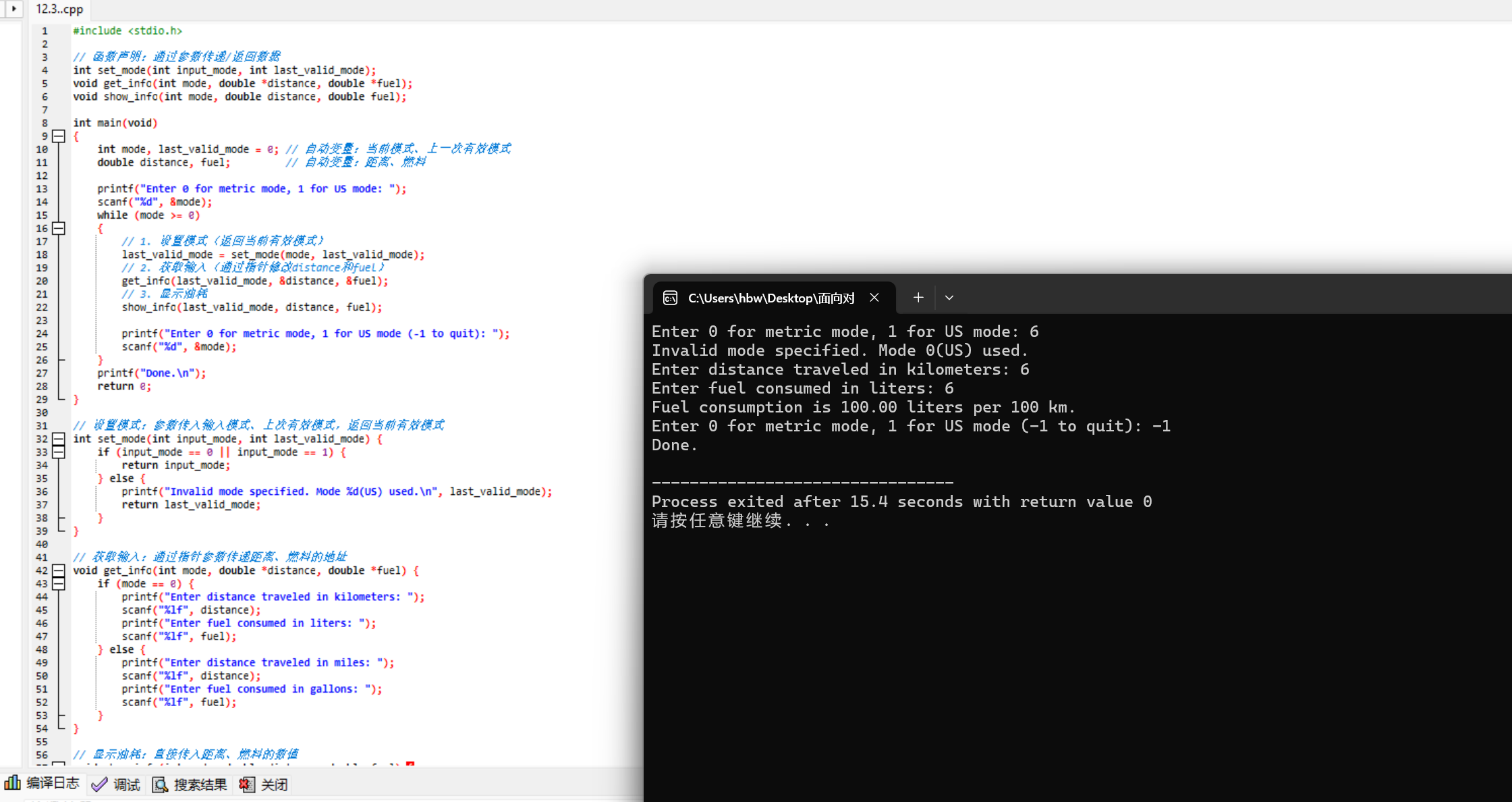Image resolution: width=1512 pixels, height=802 pixels.
Task: Click the terminal tab console icon
Action: click(x=670, y=298)
